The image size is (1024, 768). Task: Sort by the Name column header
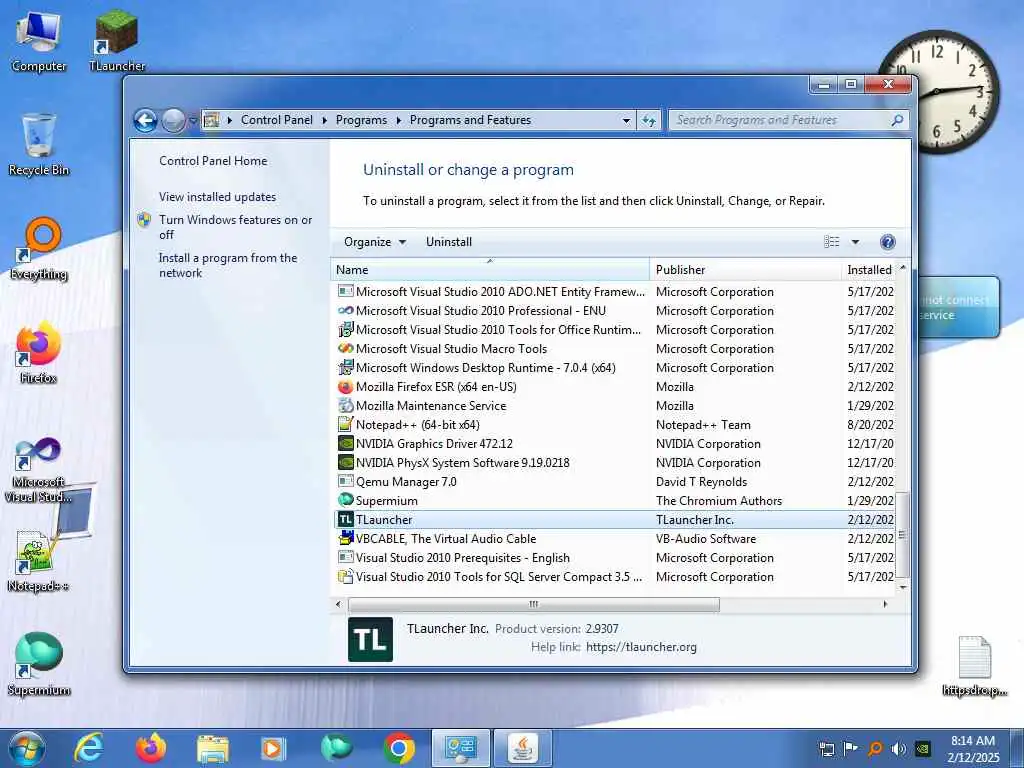490,270
